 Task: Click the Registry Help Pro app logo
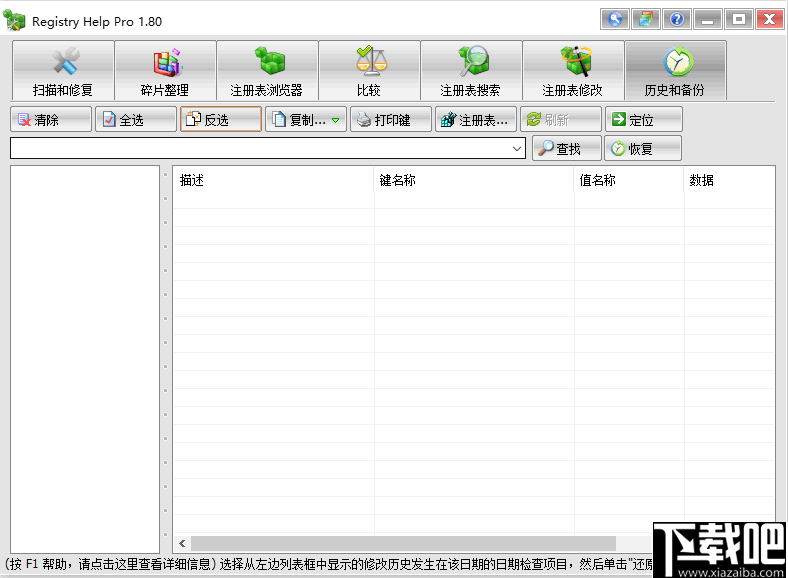click(x=14, y=21)
